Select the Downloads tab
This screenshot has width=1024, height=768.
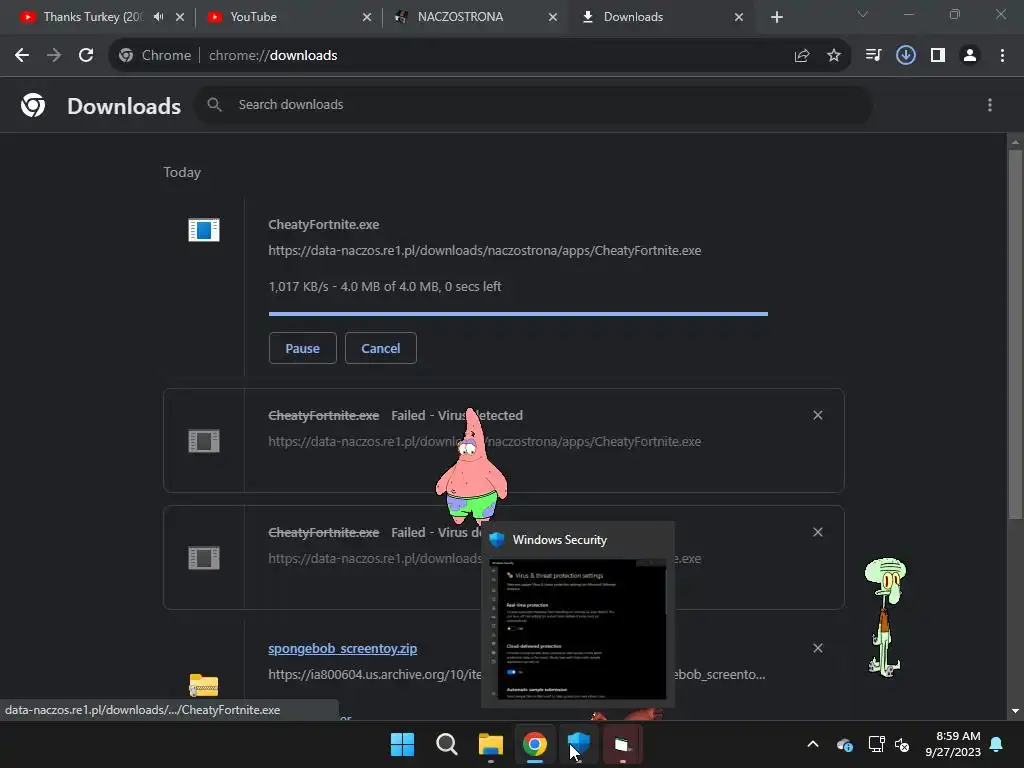coord(660,17)
